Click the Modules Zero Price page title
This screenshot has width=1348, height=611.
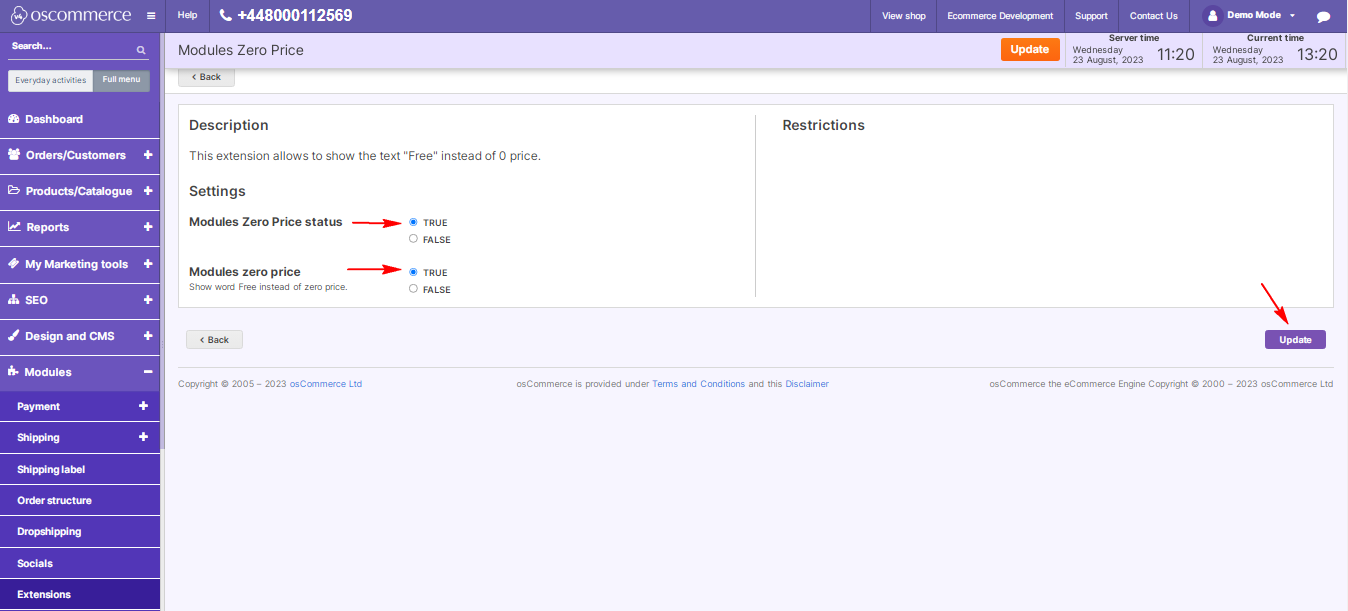(240, 50)
